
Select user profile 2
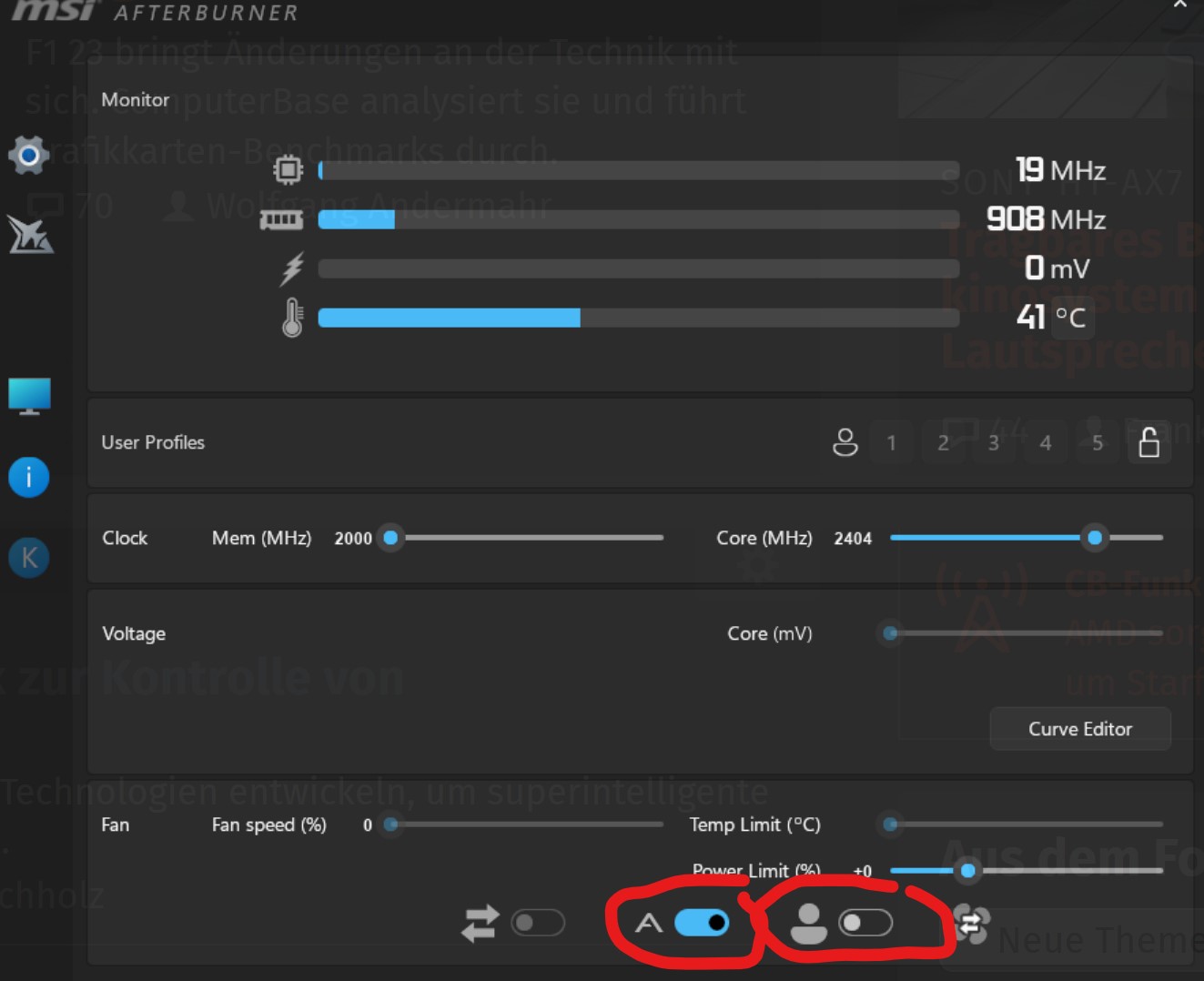[x=944, y=442]
